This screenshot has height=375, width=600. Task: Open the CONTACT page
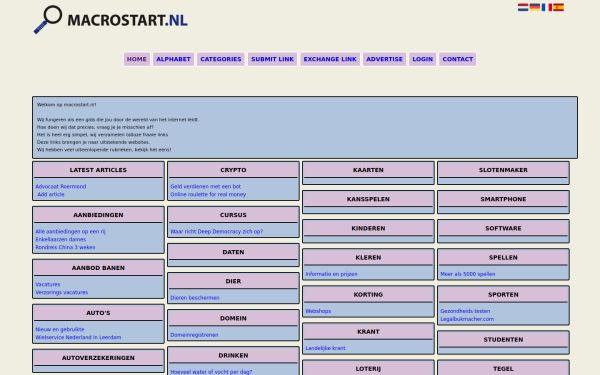point(458,59)
